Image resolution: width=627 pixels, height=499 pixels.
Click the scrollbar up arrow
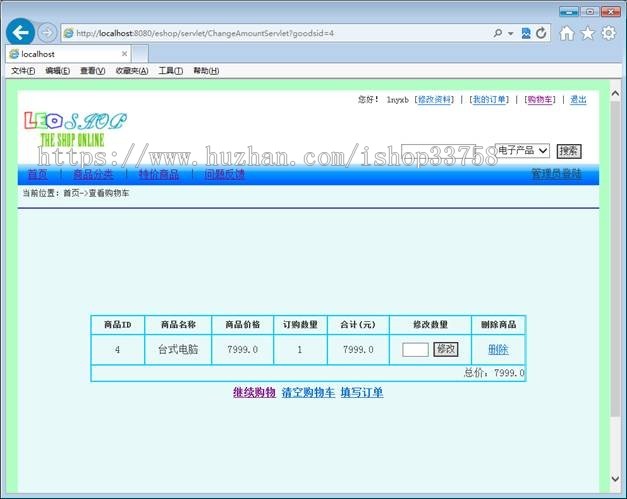tap(615, 93)
